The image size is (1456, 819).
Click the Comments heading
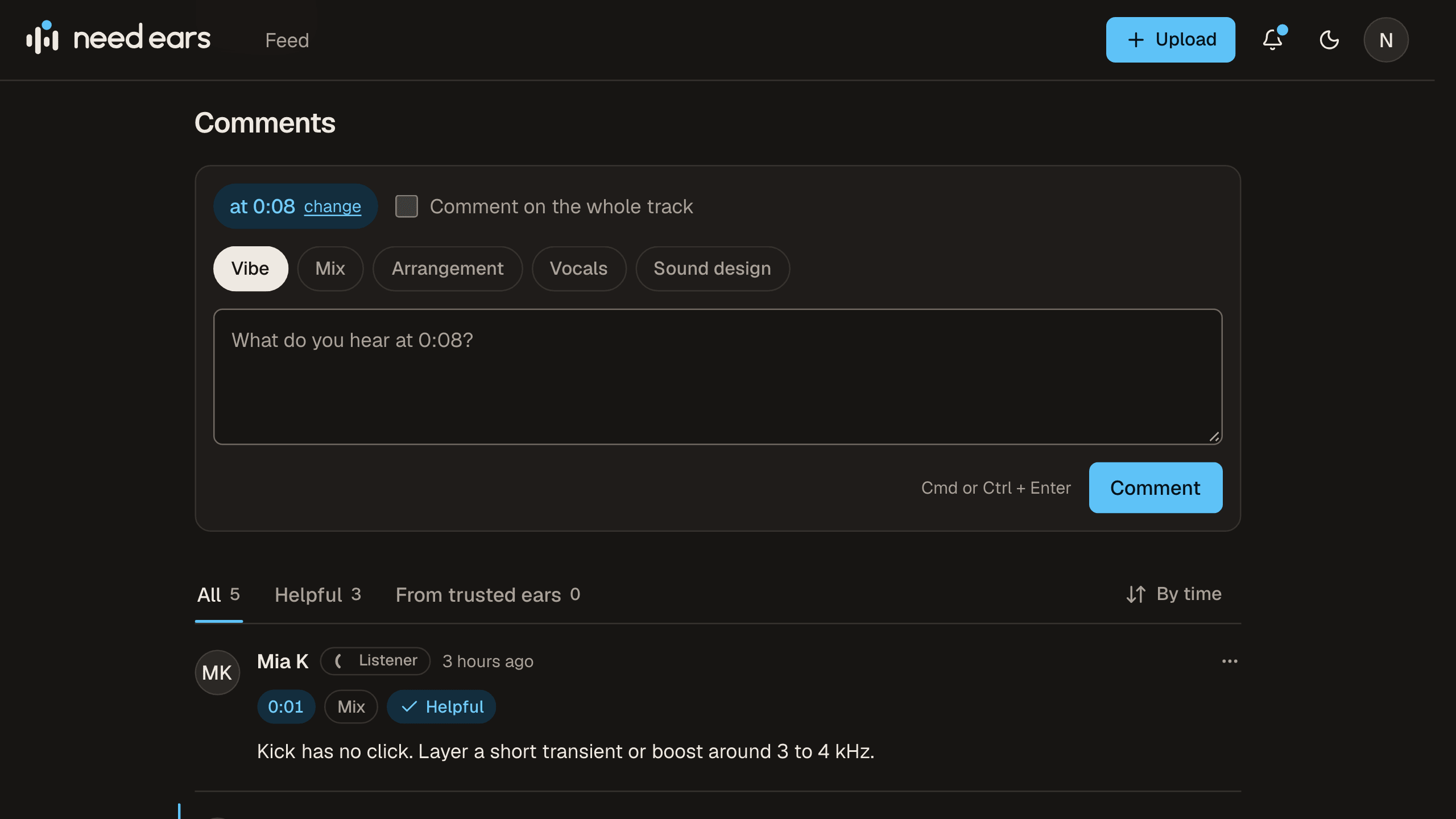[x=265, y=123]
